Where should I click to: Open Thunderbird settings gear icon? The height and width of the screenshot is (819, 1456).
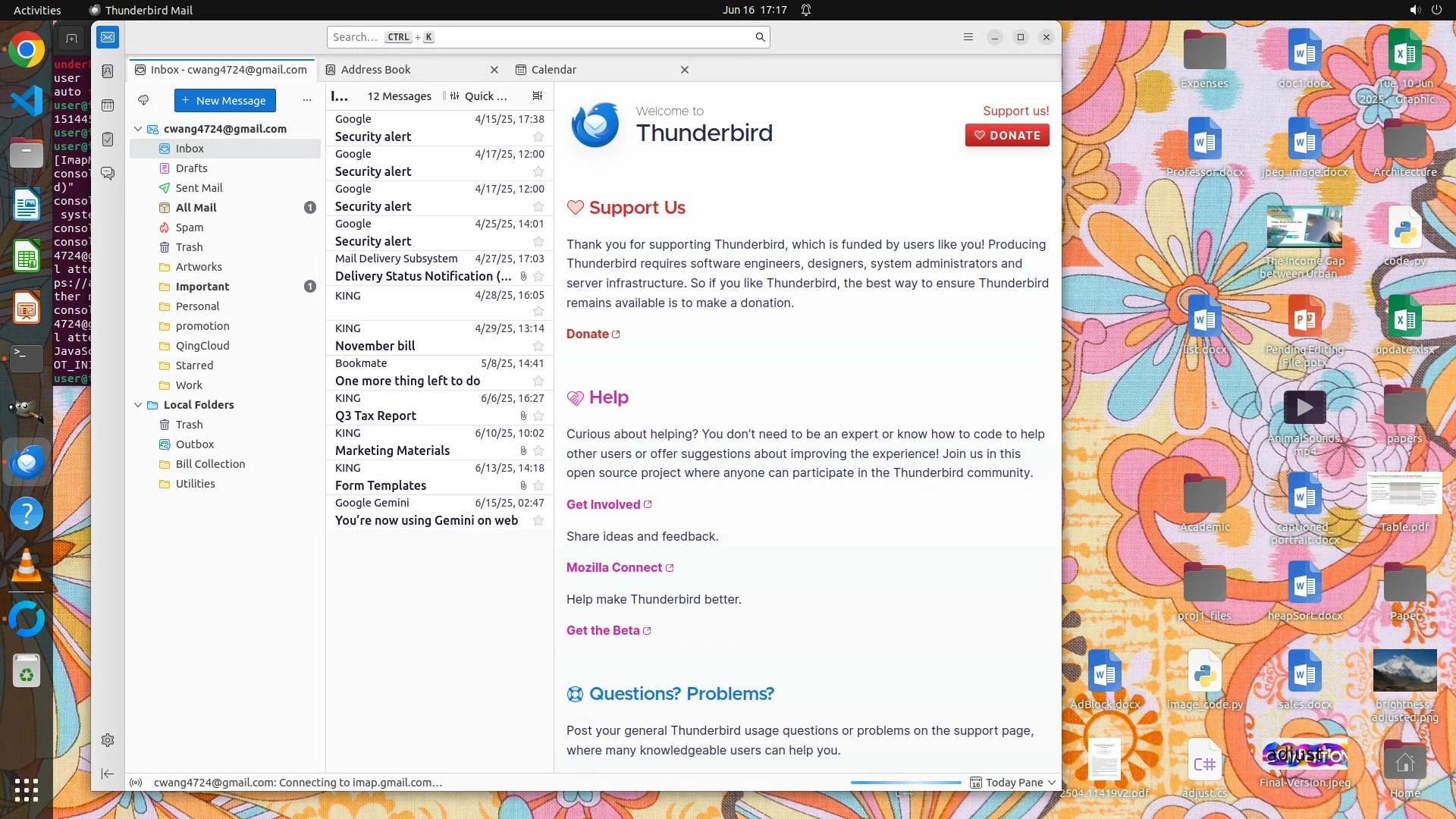[108, 740]
